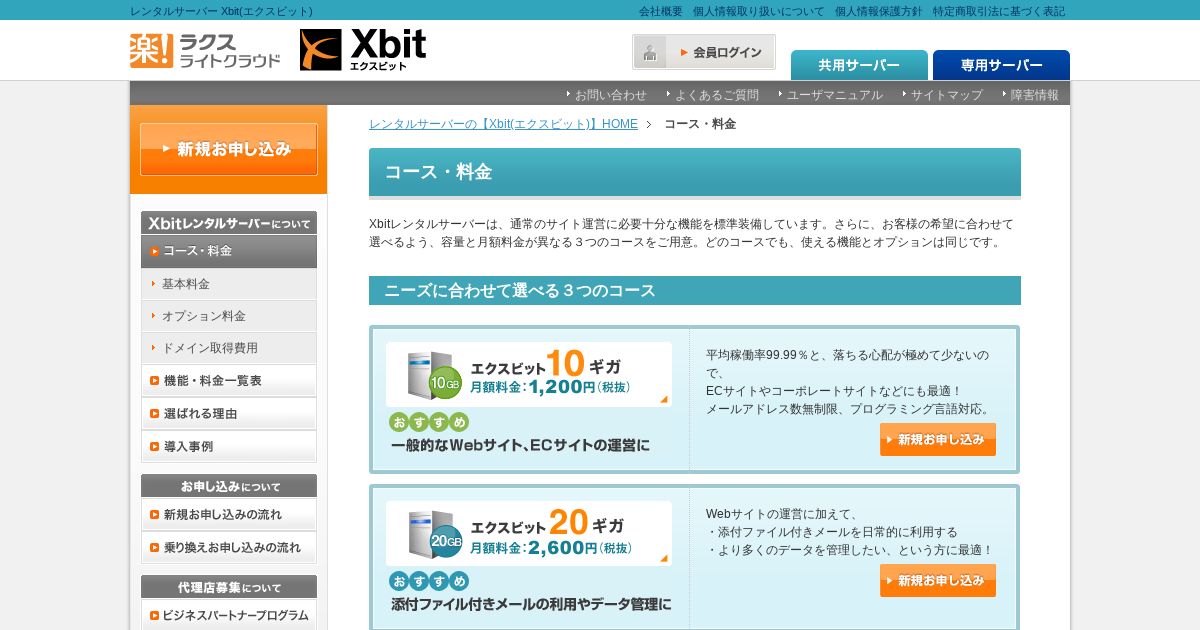Open 会社概要 link
Image resolution: width=1200 pixels, height=630 pixels.
[x=661, y=11]
